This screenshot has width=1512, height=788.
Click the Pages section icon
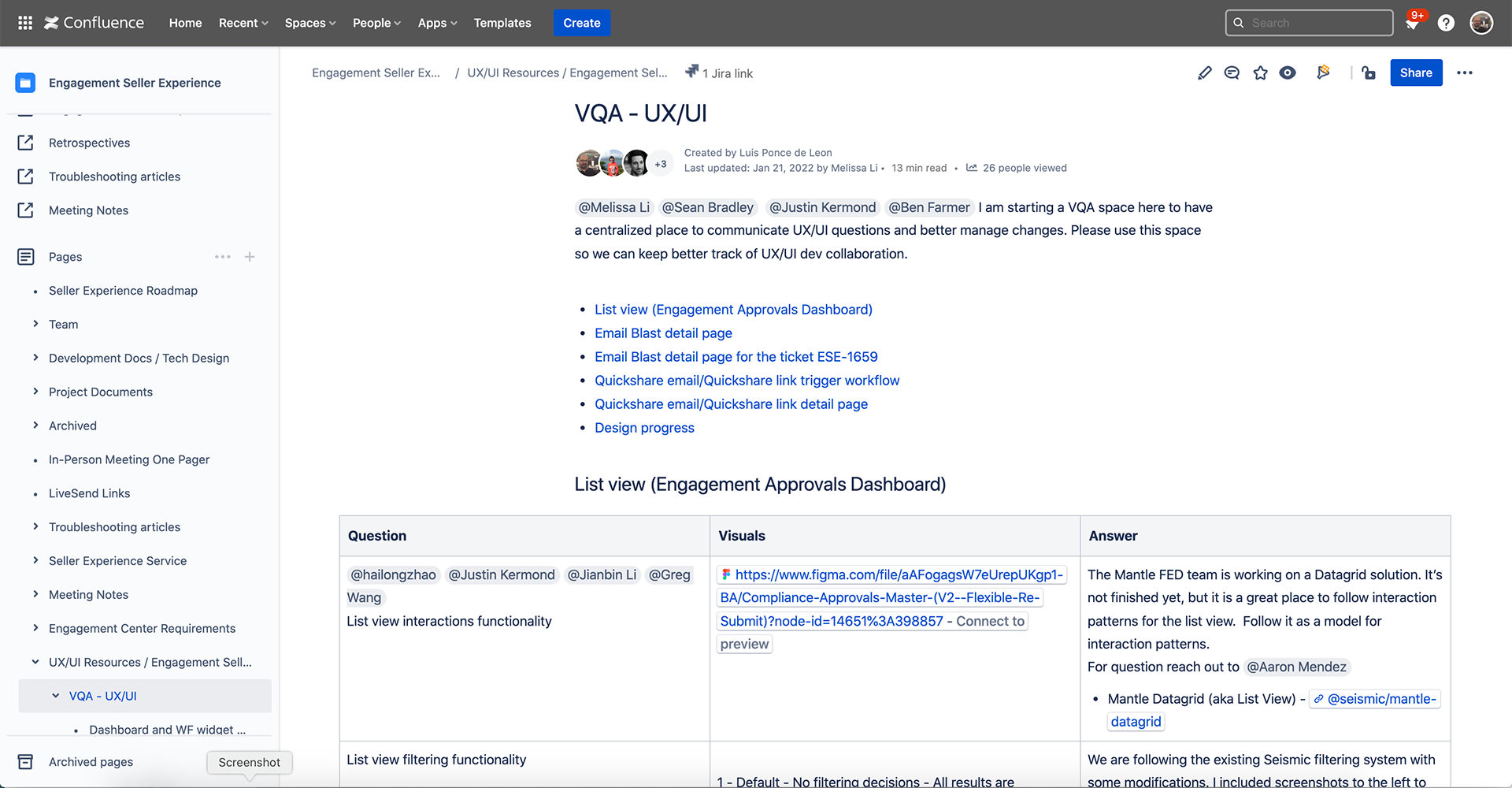click(x=25, y=257)
